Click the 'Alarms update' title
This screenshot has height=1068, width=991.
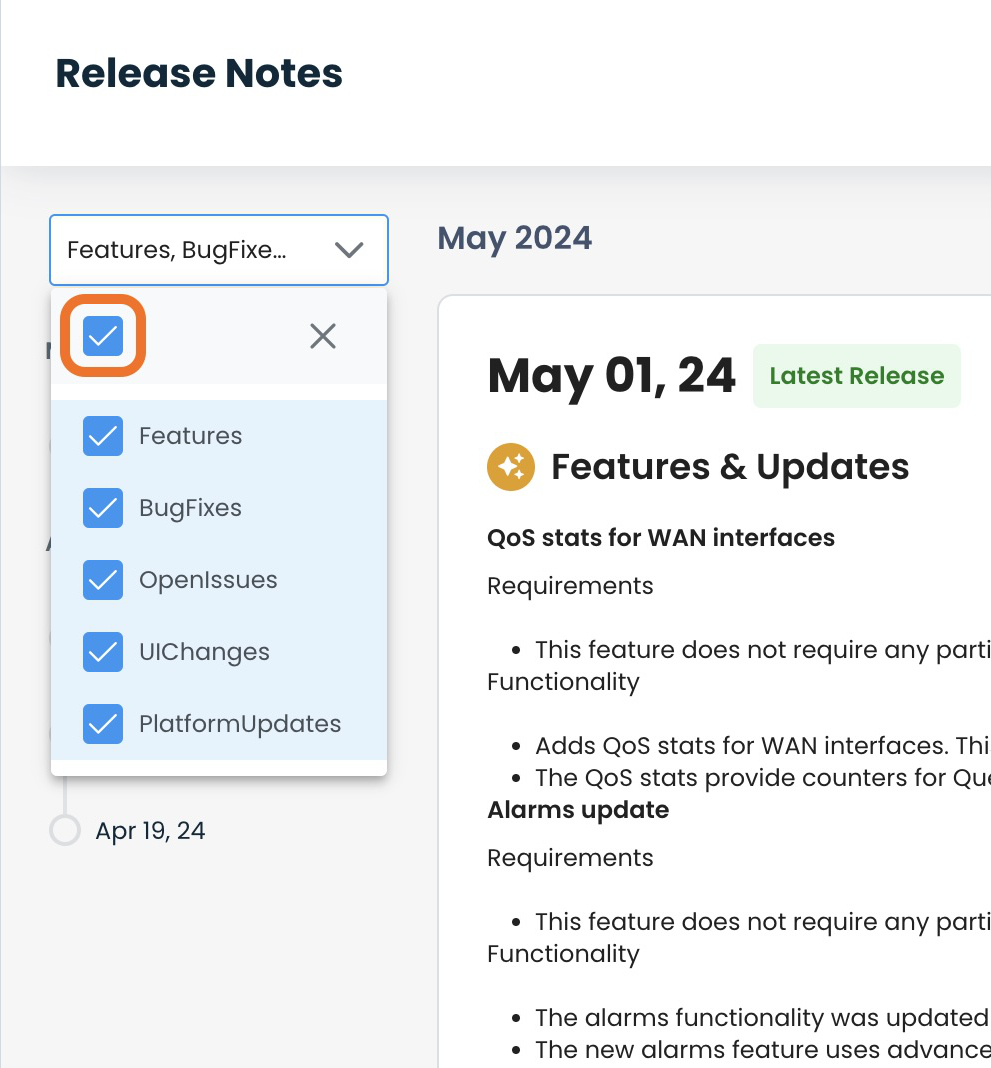[578, 809]
